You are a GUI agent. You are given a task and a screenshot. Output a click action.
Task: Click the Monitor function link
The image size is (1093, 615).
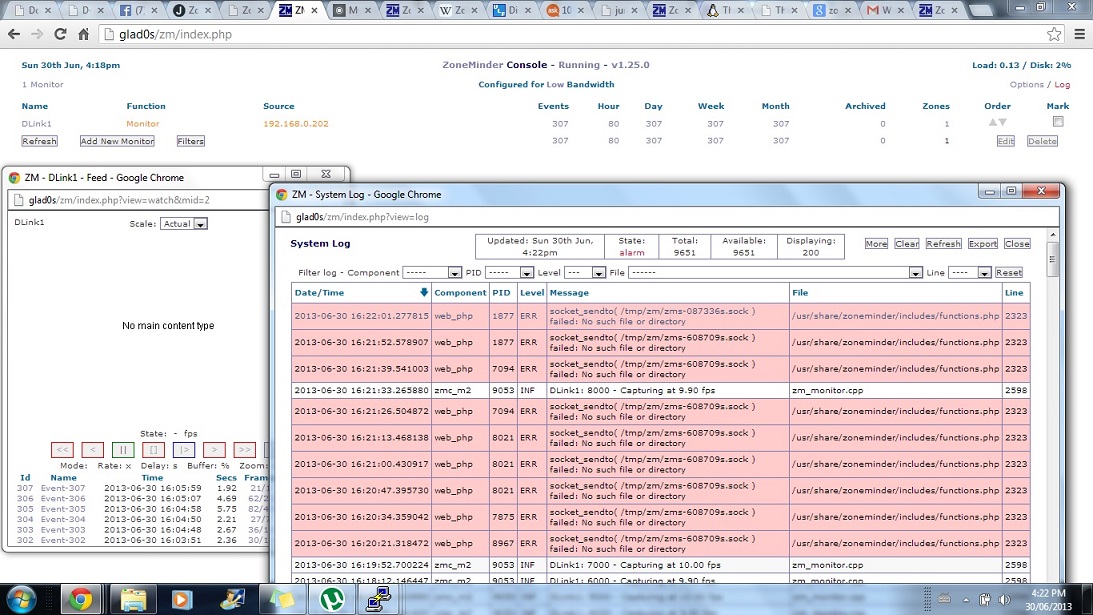coord(142,123)
